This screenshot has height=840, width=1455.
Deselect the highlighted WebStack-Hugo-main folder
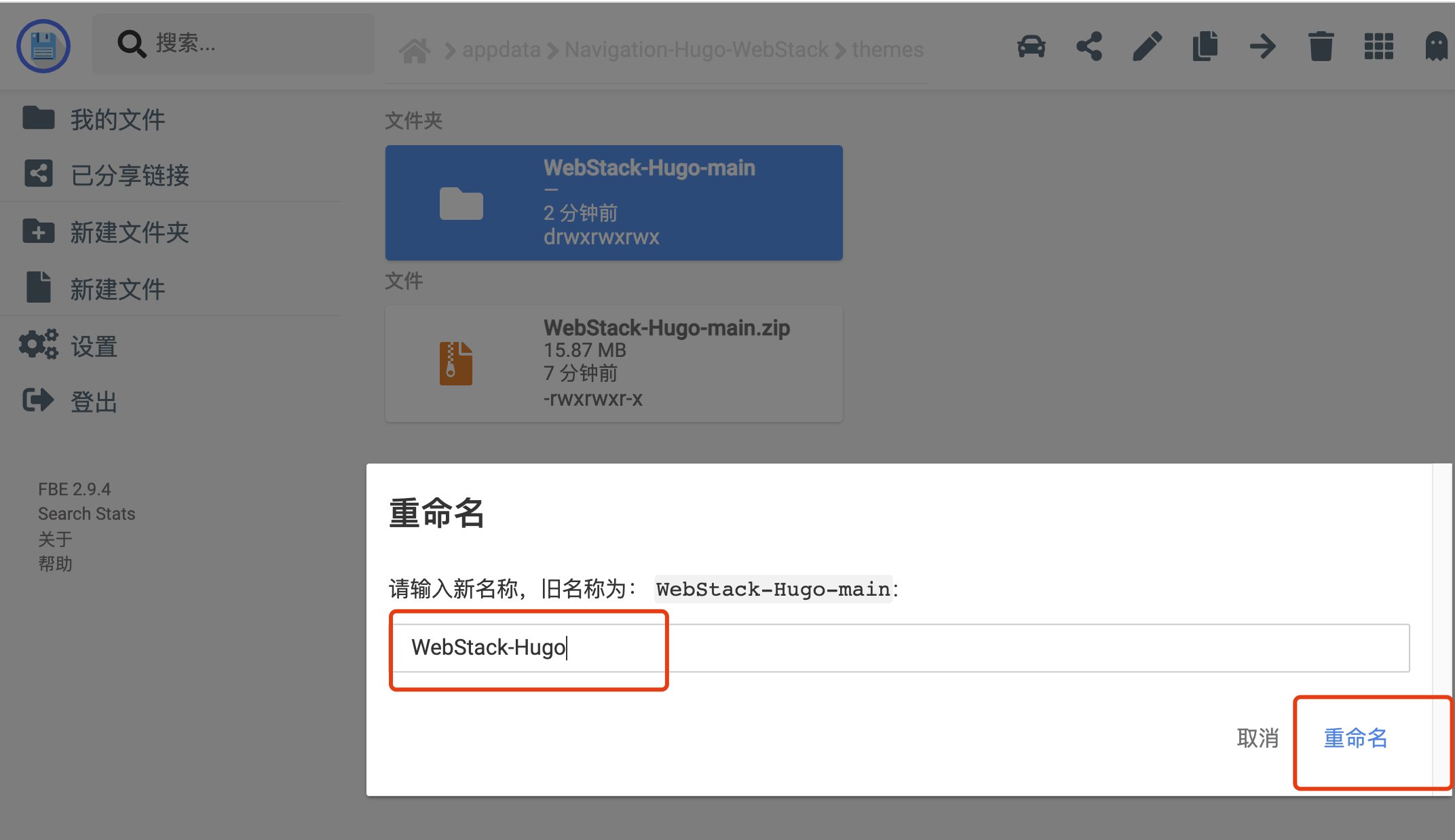[x=613, y=202]
